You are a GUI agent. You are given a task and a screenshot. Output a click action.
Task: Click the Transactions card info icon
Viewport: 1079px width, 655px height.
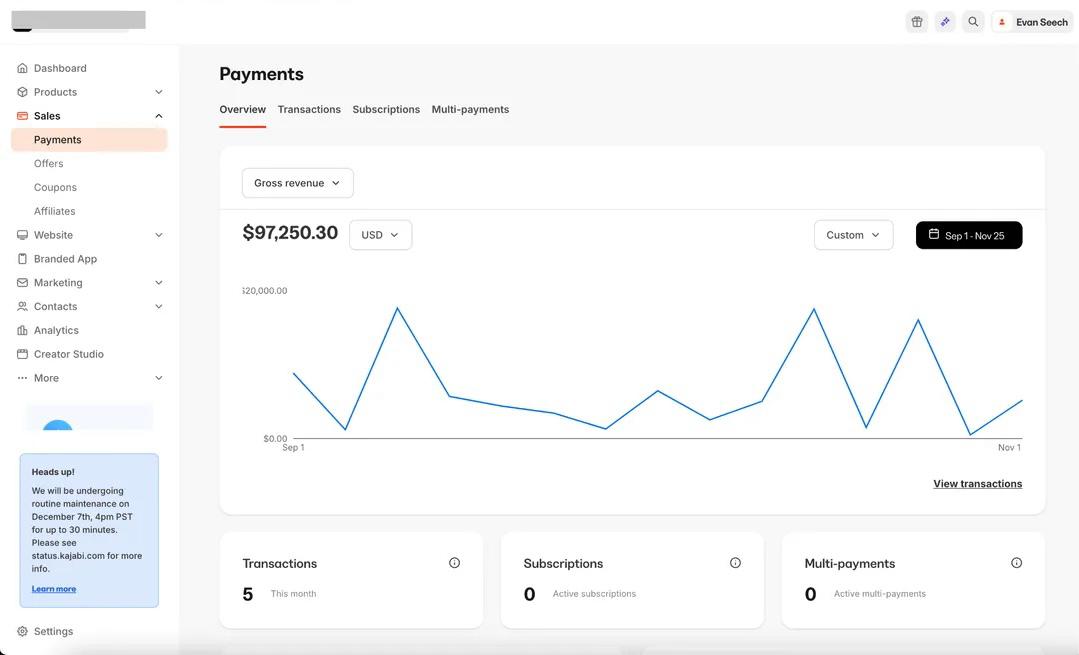[454, 563]
